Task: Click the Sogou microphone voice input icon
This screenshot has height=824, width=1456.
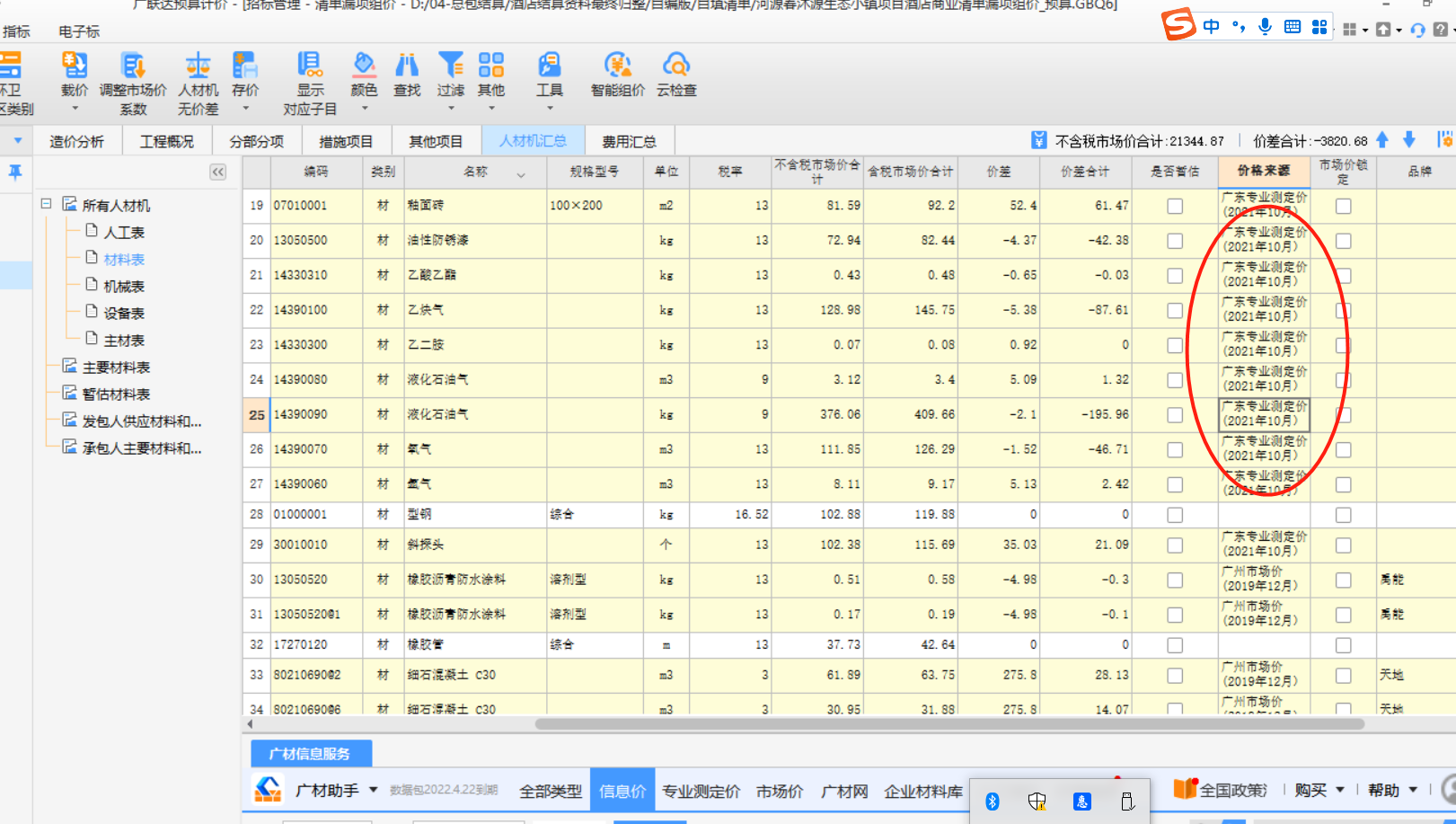Action: (1265, 27)
